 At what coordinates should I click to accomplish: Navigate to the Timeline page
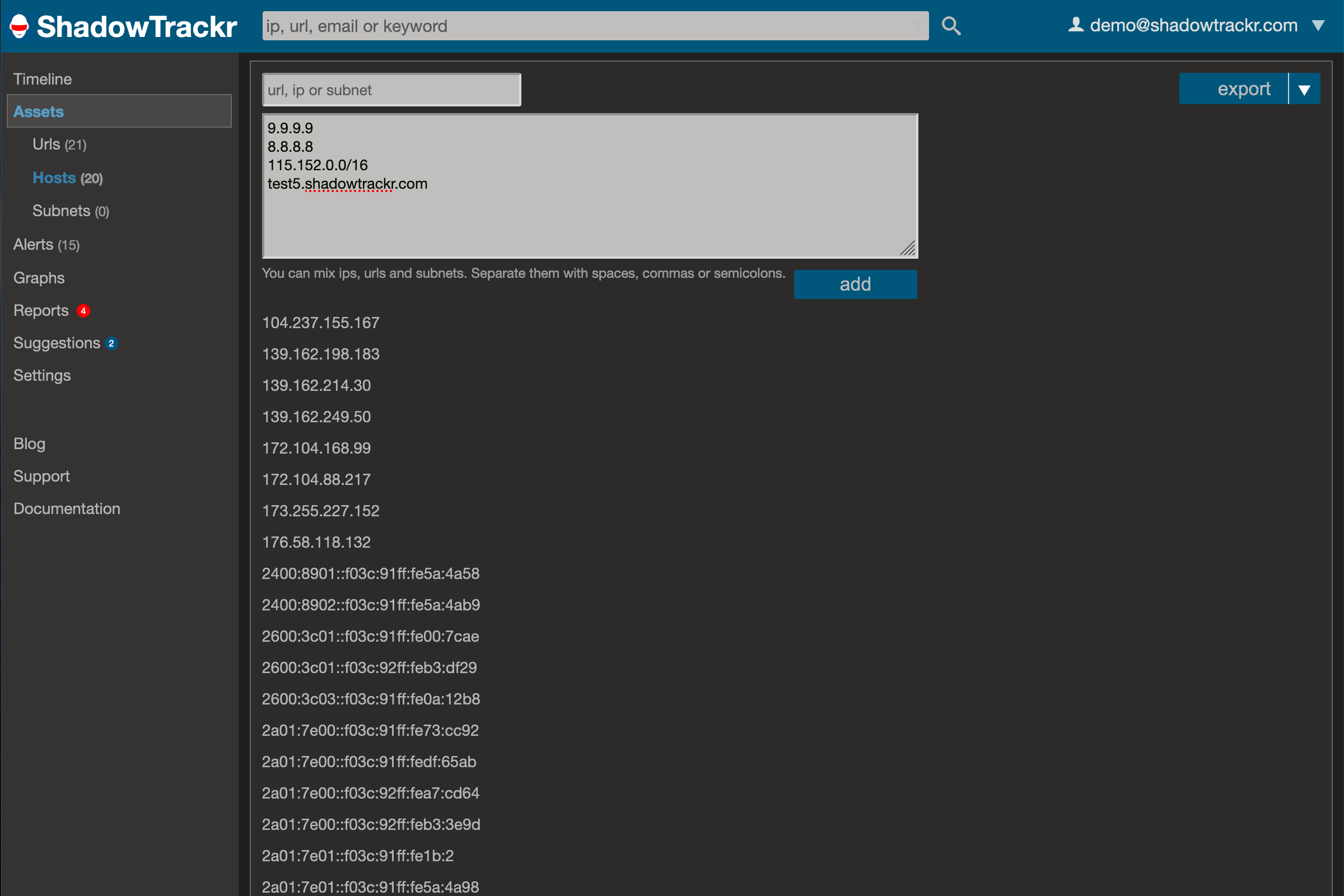coord(43,79)
